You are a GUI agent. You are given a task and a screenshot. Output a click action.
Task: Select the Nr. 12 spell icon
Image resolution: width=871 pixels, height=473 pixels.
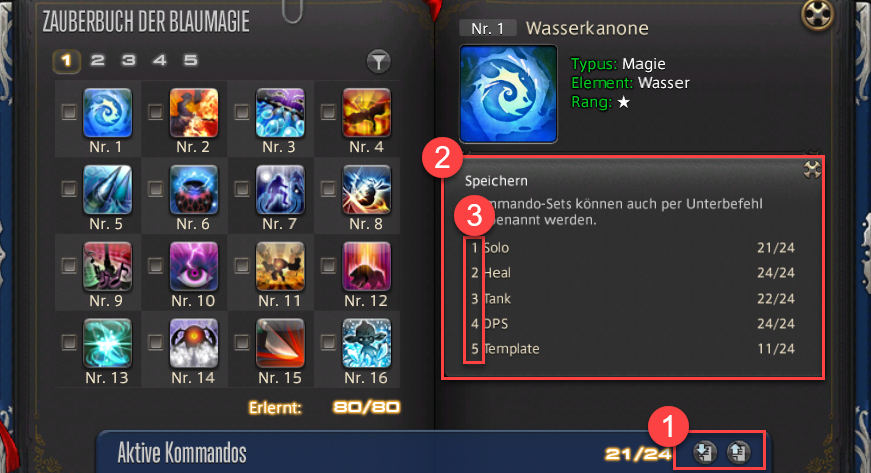tap(367, 266)
